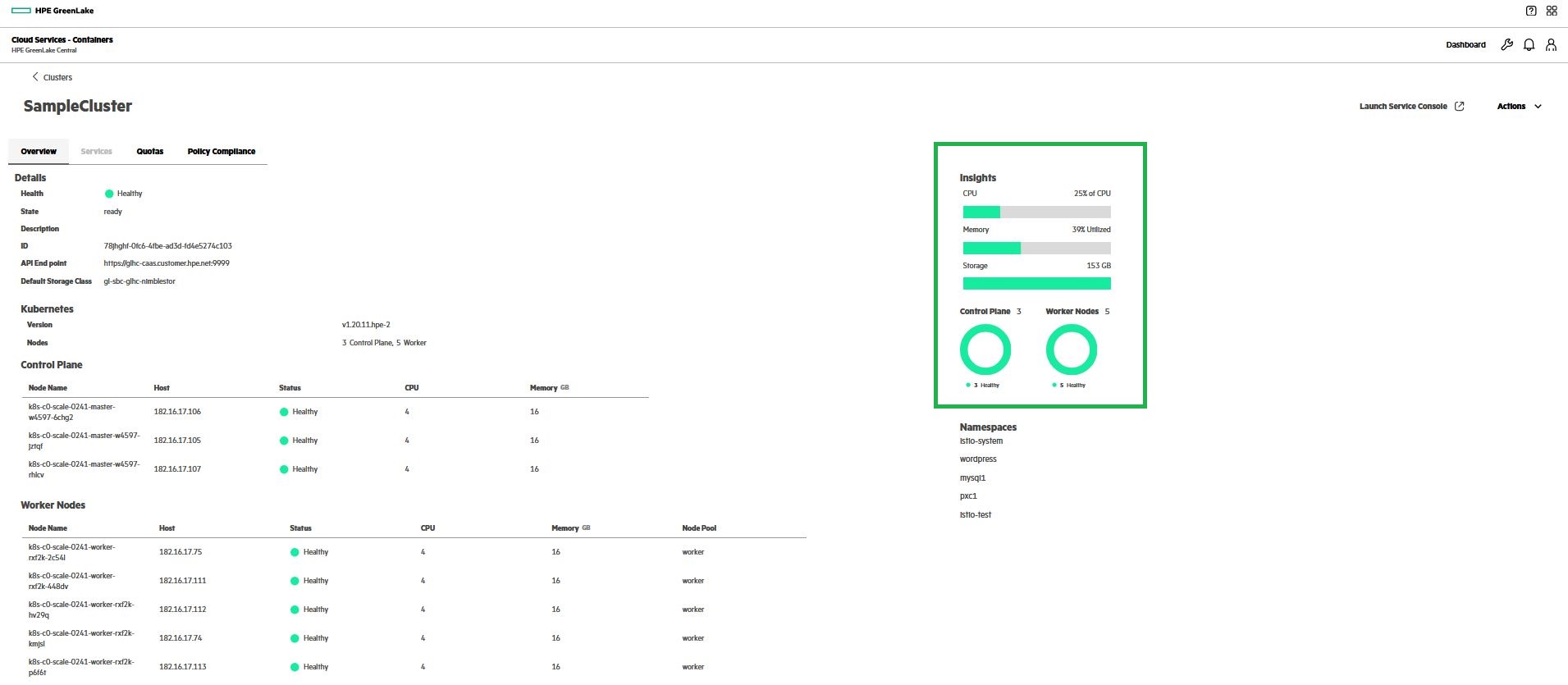Select worker node rxf2k-p6f6t
The height and width of the screenshot is (685, 1568).
tap(81, 667)
